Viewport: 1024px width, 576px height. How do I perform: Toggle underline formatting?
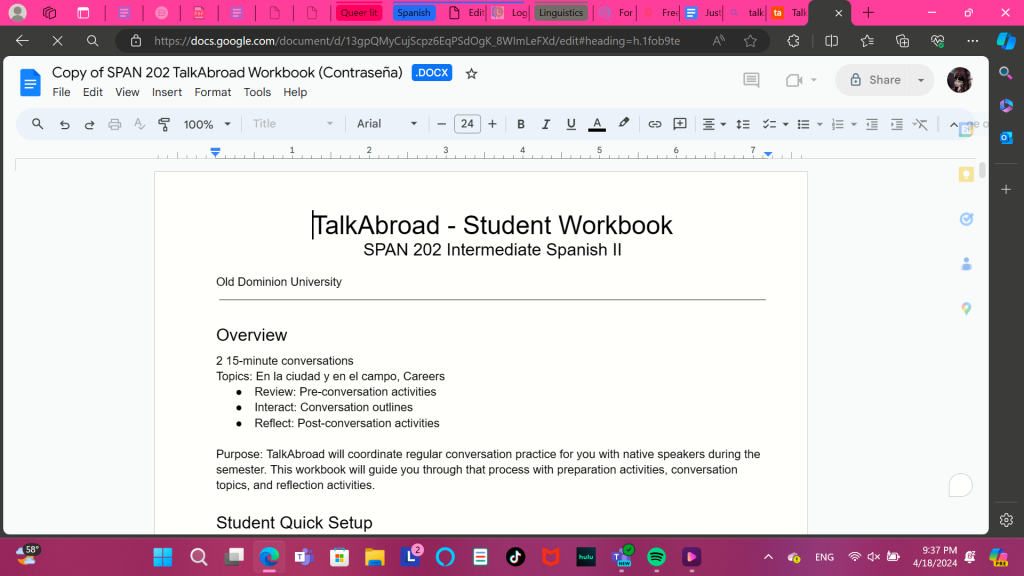tap(571, 124)
